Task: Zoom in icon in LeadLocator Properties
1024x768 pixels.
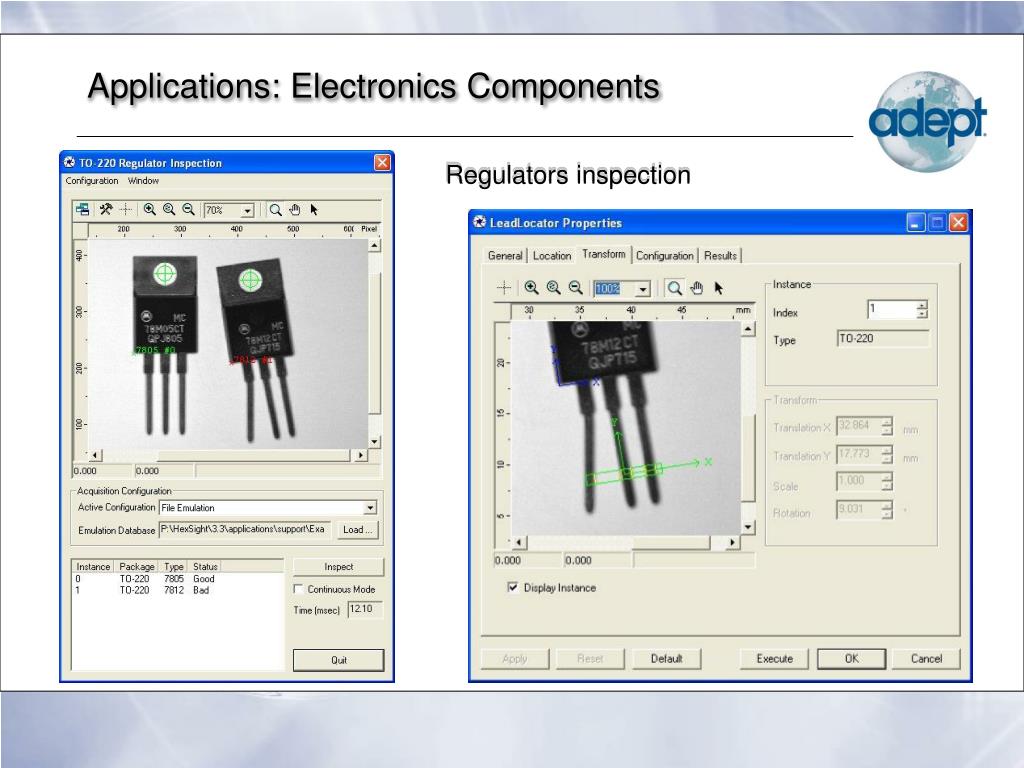Action: [x=532, y=288]
